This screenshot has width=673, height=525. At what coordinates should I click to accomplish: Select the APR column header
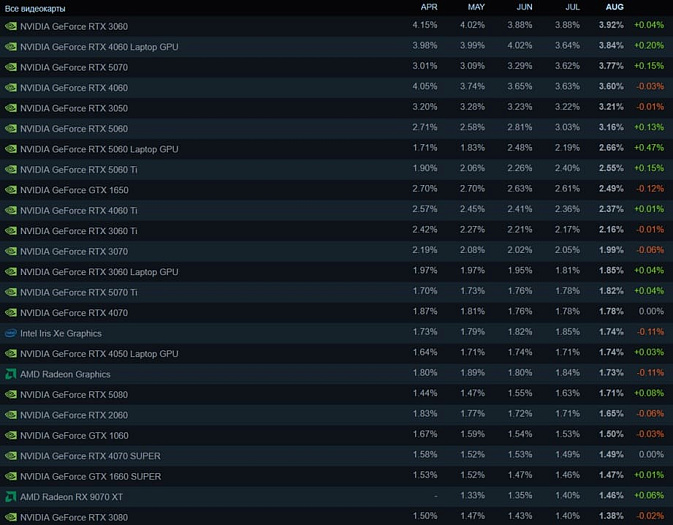429,7
